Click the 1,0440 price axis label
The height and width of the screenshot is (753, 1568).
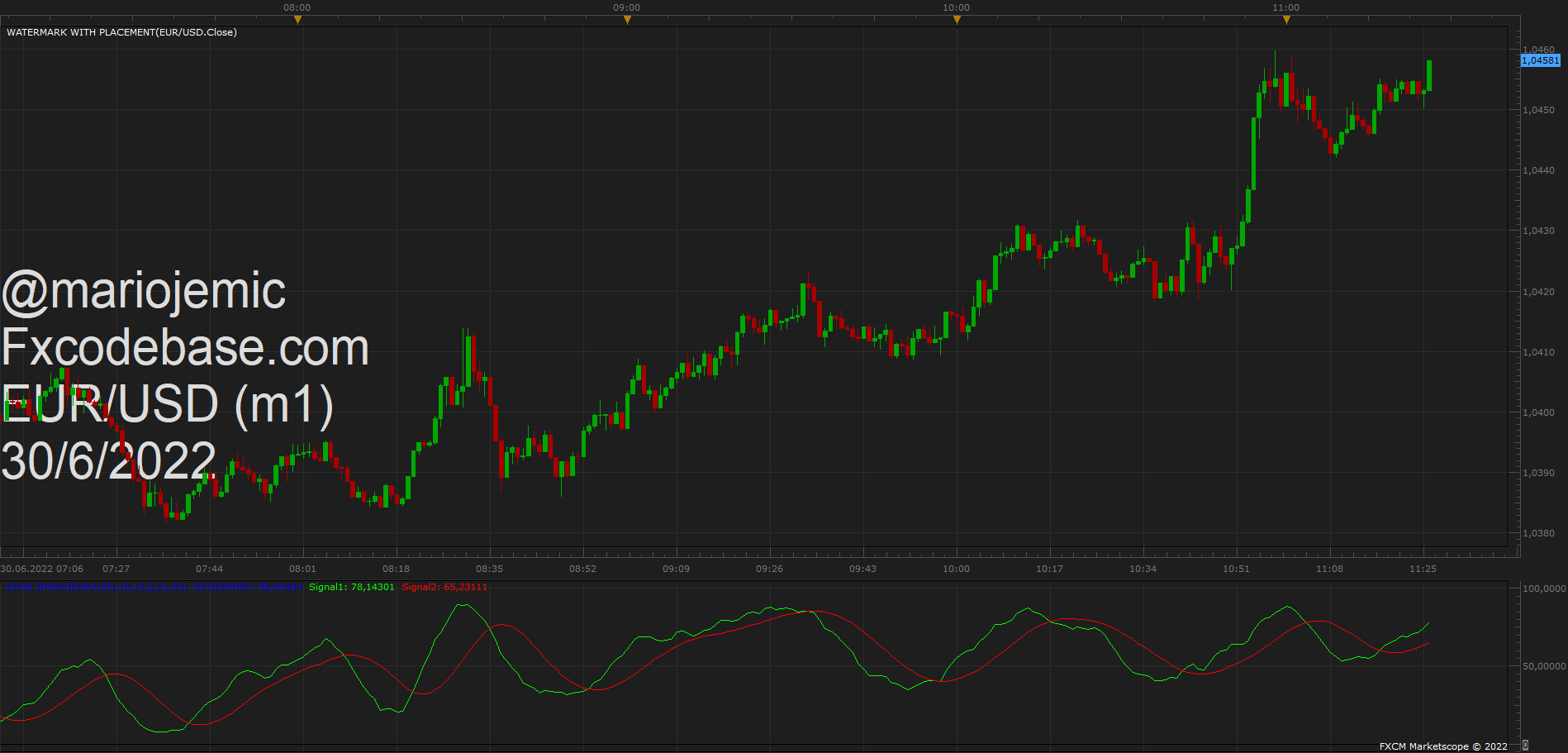1538,170
